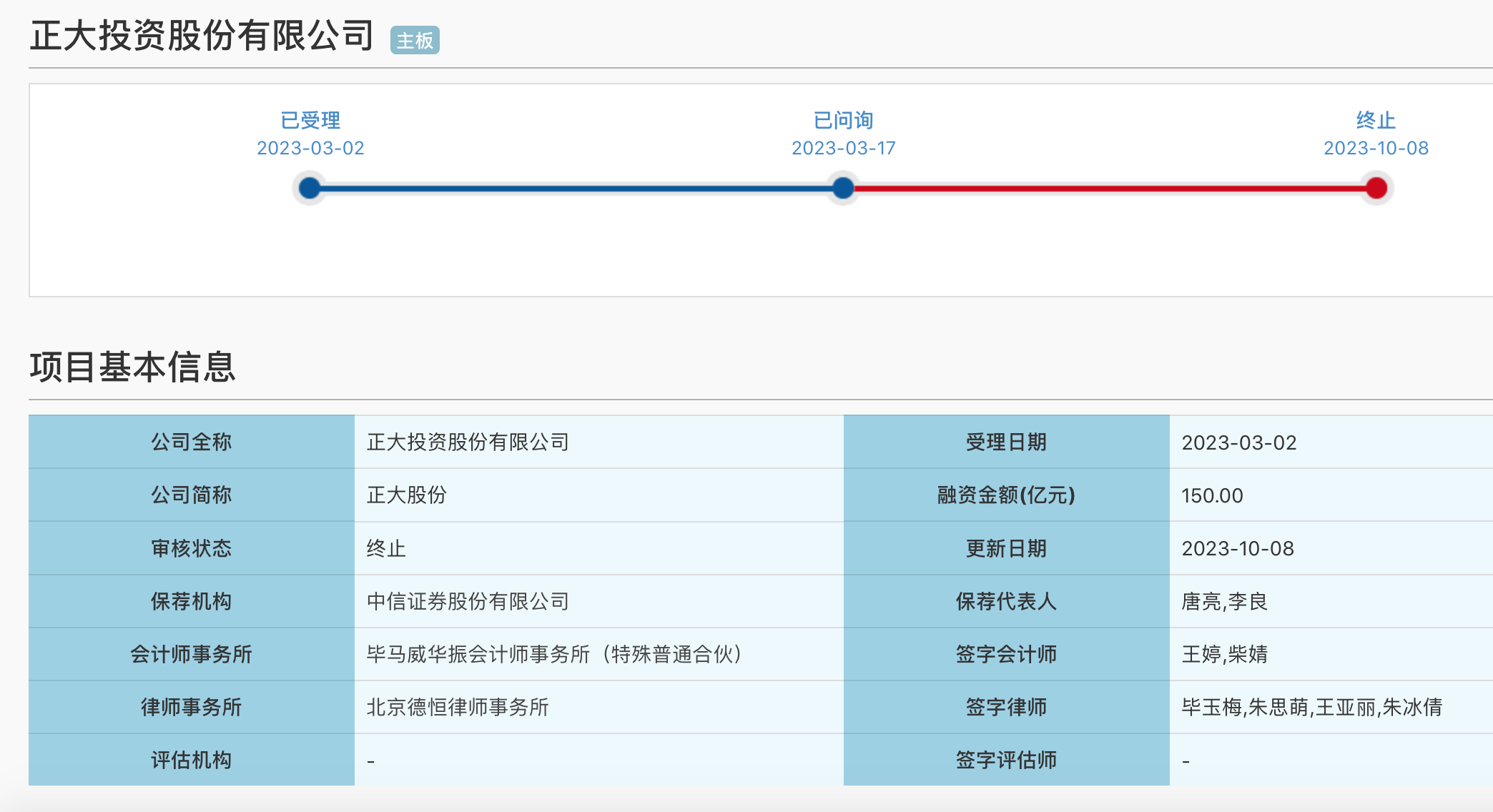Click the 公司全称 header cell
Viewport: 1493px width, 812px height.
191,442
